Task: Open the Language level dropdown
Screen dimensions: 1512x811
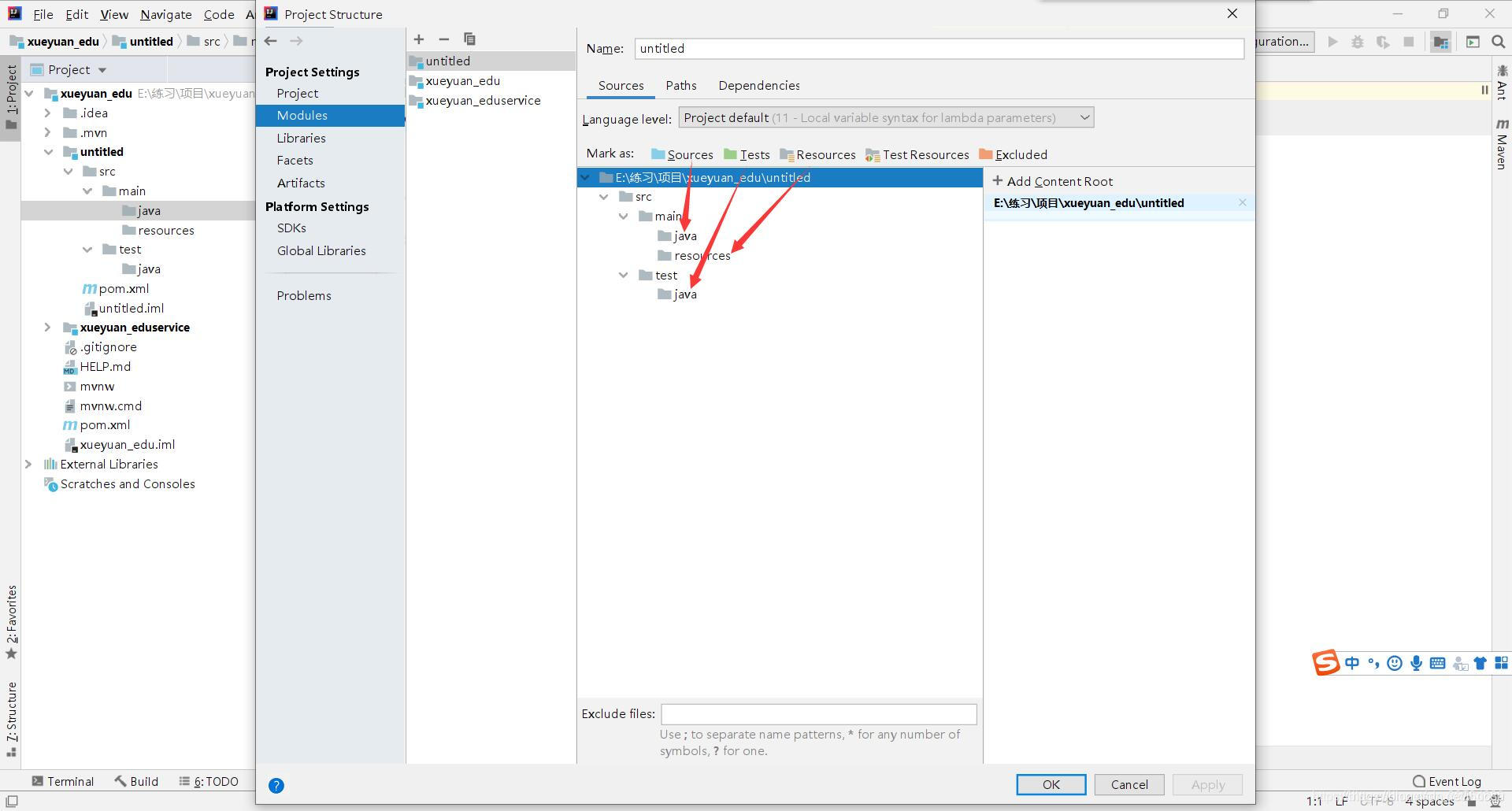Action: coord(886,118)
